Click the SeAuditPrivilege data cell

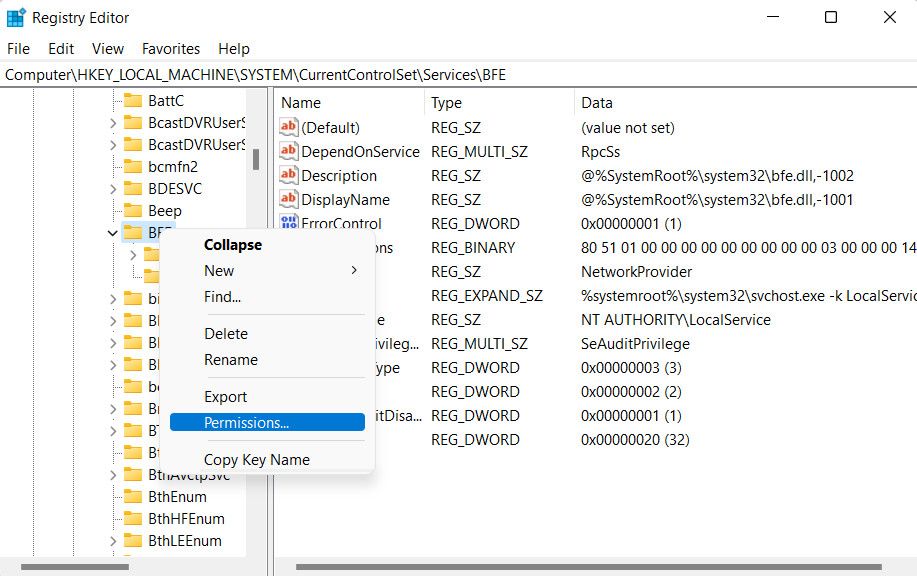(635, 343)
